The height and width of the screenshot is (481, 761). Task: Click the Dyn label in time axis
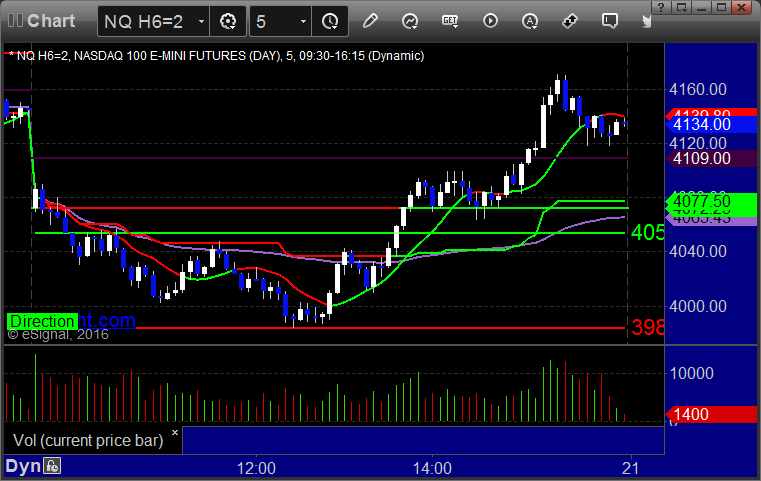coord(23,466)
